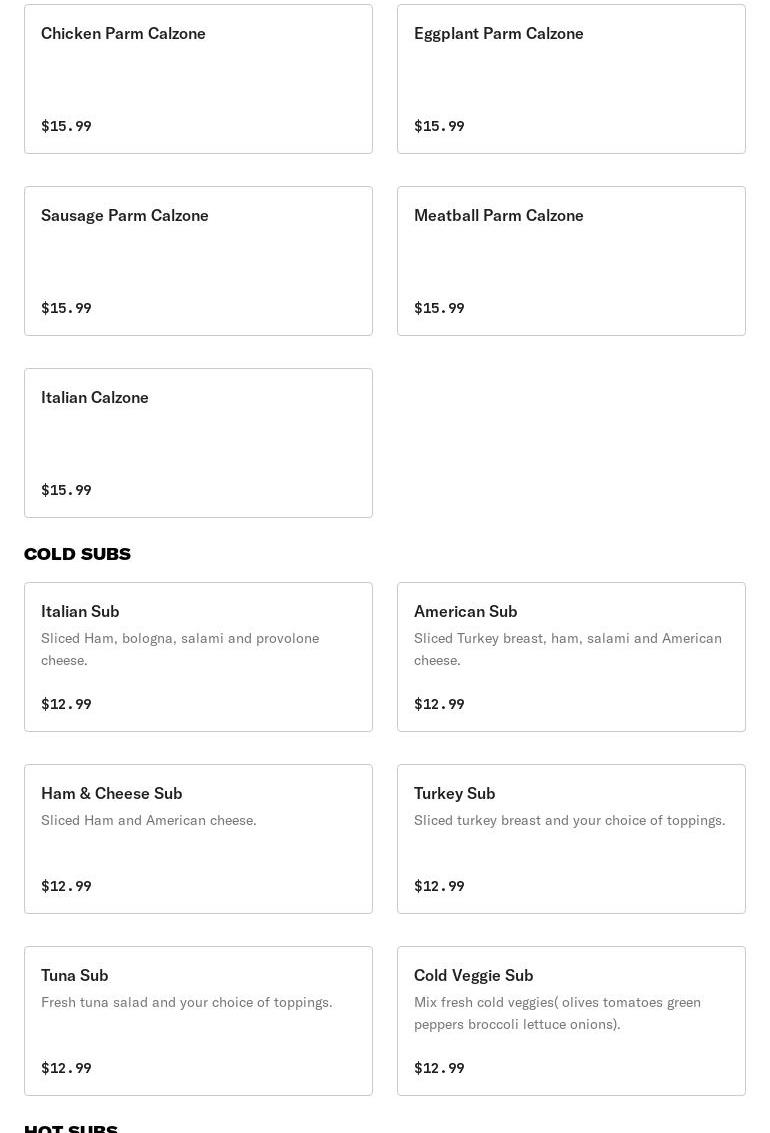Screen dimensions: 770x1133
Task: Click the HOT SUBS section heading
Action: (71, 1128)
